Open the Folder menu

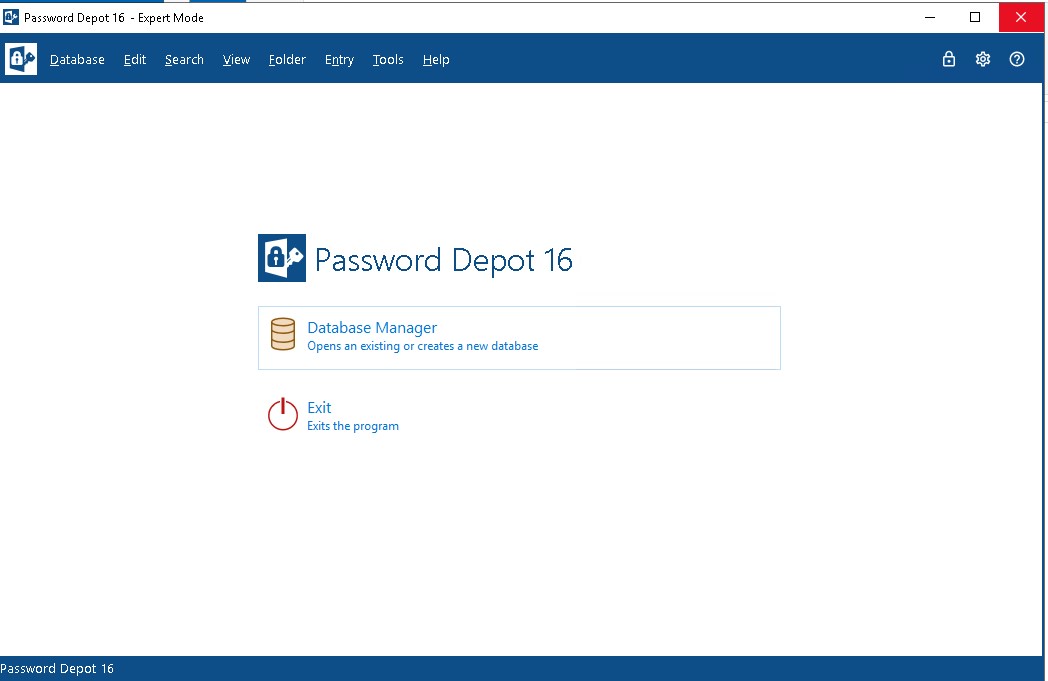287,59
